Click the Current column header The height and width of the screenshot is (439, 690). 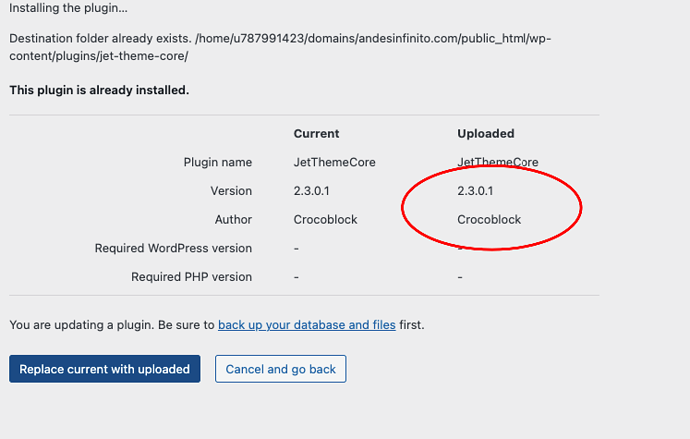pyautogui.click(x=316, y=133)
